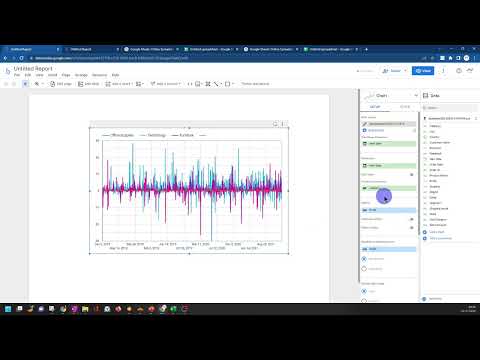This screenshot has height=360, width=480.
Task: Open the blue Metric field chip
Action: click(x=389, y=210)
